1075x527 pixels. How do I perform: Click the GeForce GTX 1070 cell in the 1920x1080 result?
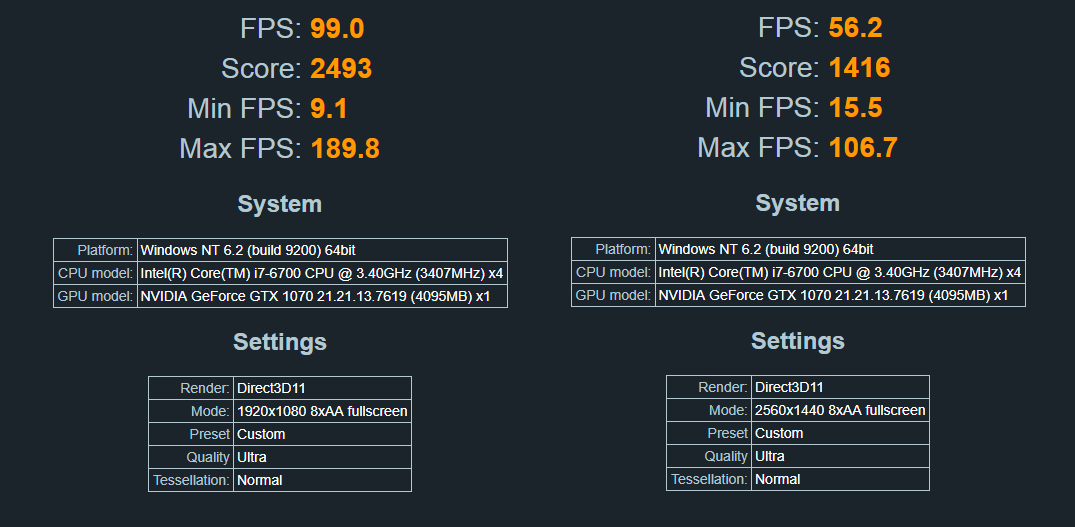[x=322, y=296]
